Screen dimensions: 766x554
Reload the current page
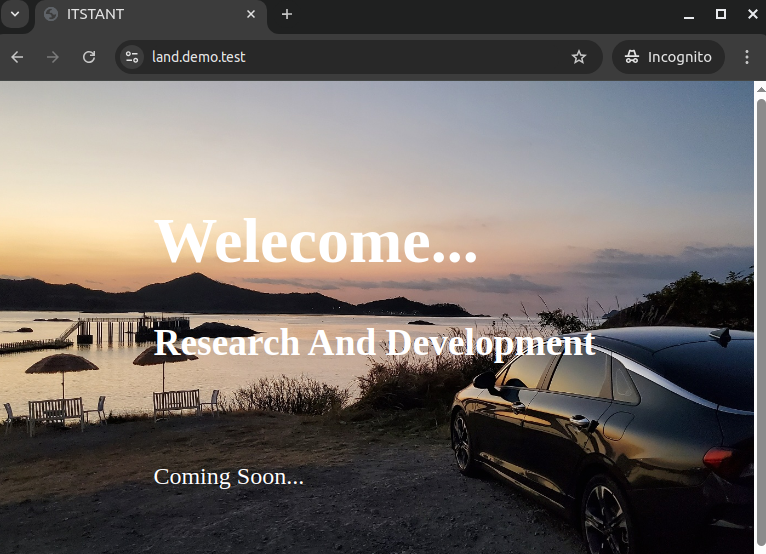tap(89, 57)
